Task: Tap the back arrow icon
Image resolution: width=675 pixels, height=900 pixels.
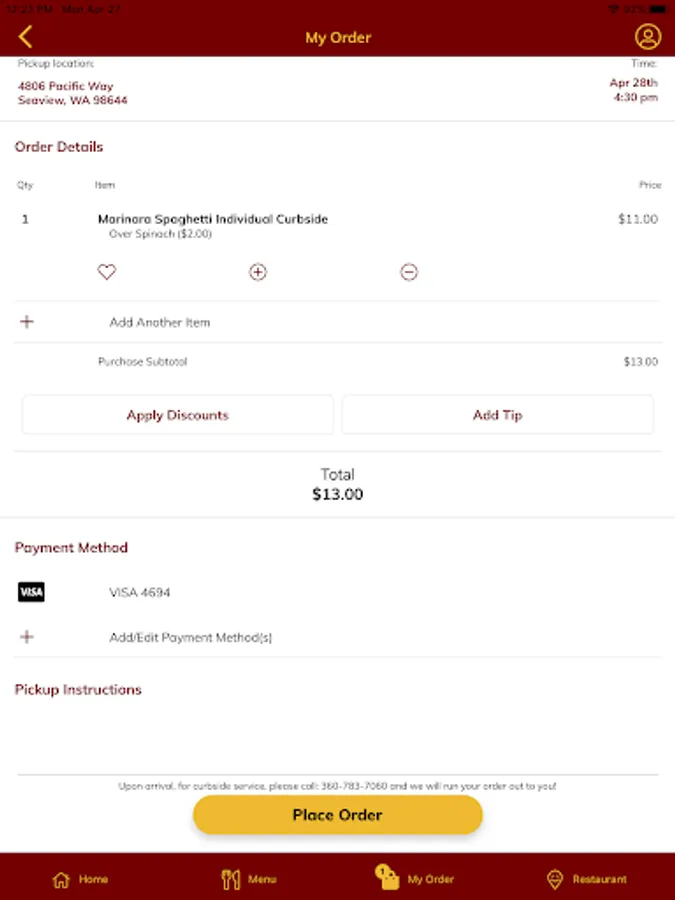Action: (26, 38)
